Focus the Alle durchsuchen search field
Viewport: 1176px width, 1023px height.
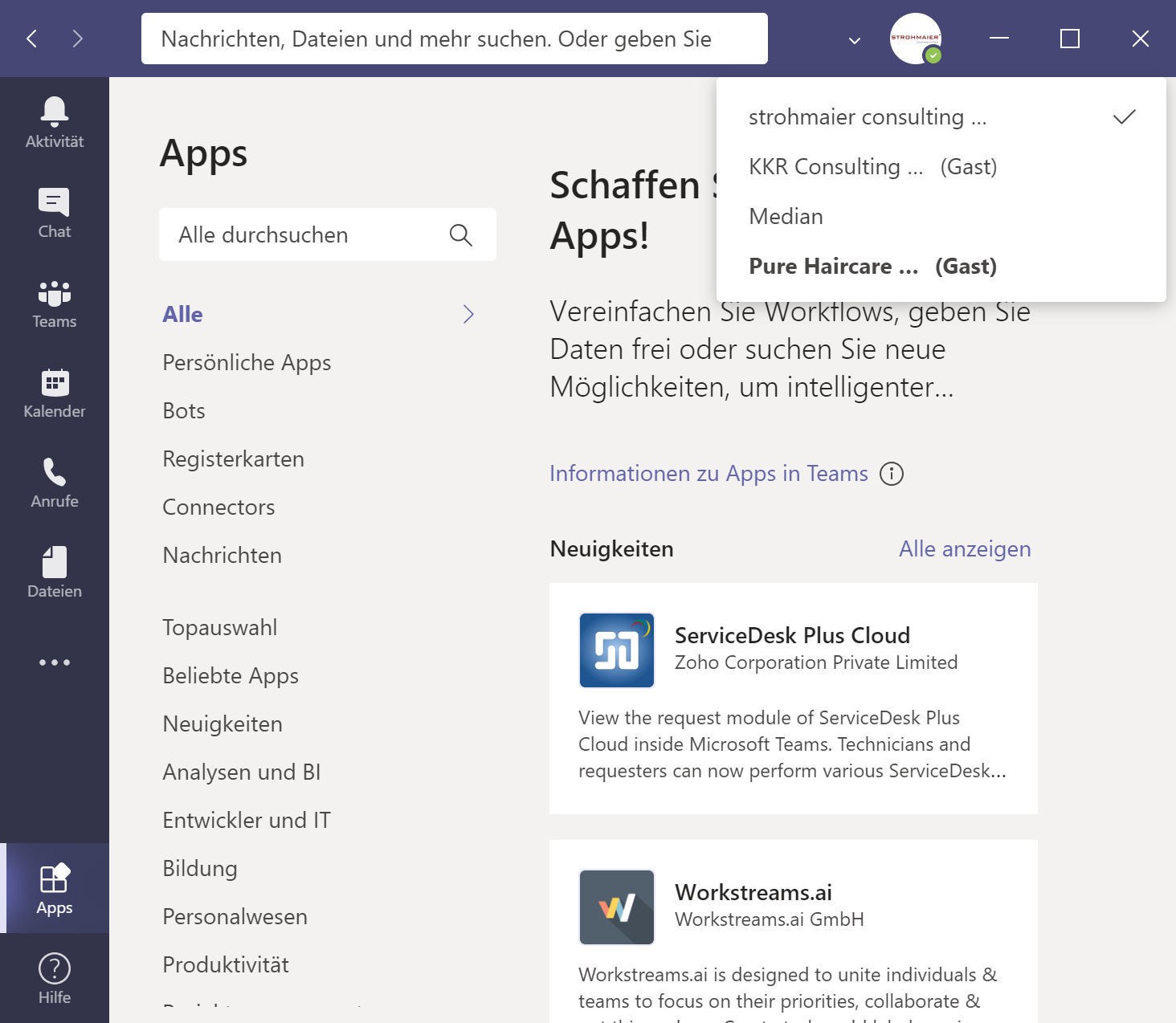[x=328, y=234]
